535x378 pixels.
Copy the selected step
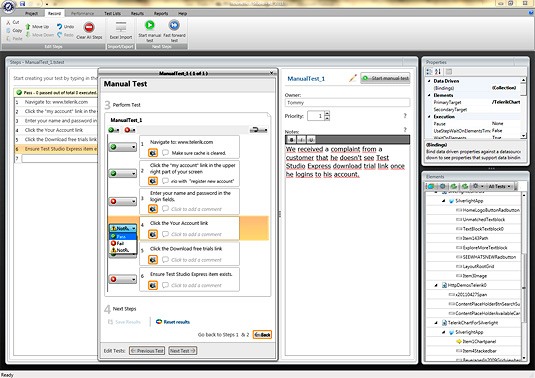point(14,30)
